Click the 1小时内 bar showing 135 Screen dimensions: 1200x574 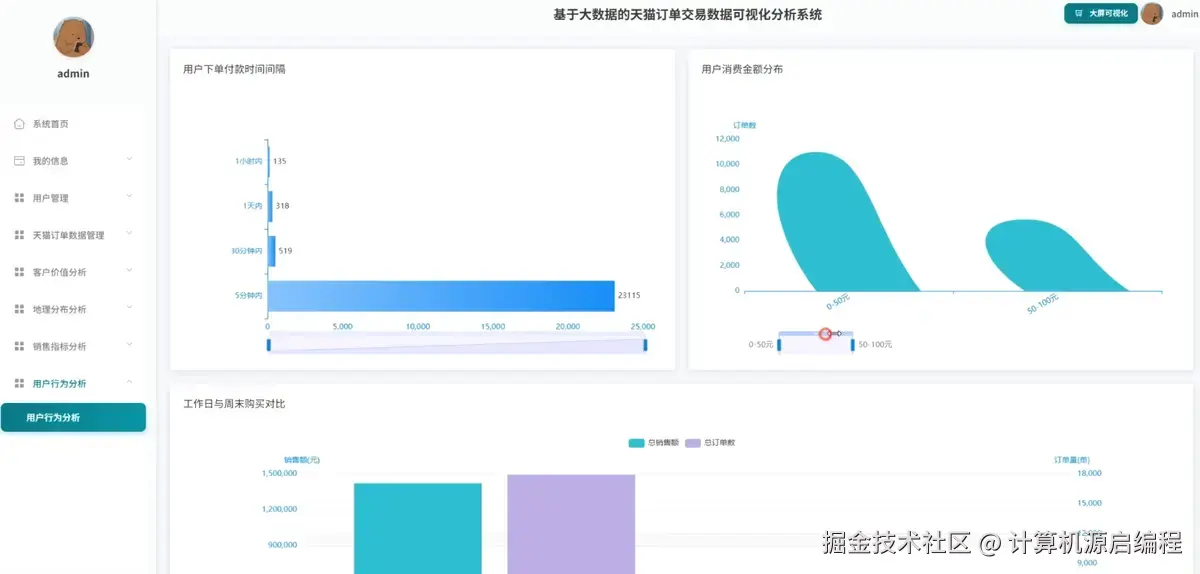(269, 161)
